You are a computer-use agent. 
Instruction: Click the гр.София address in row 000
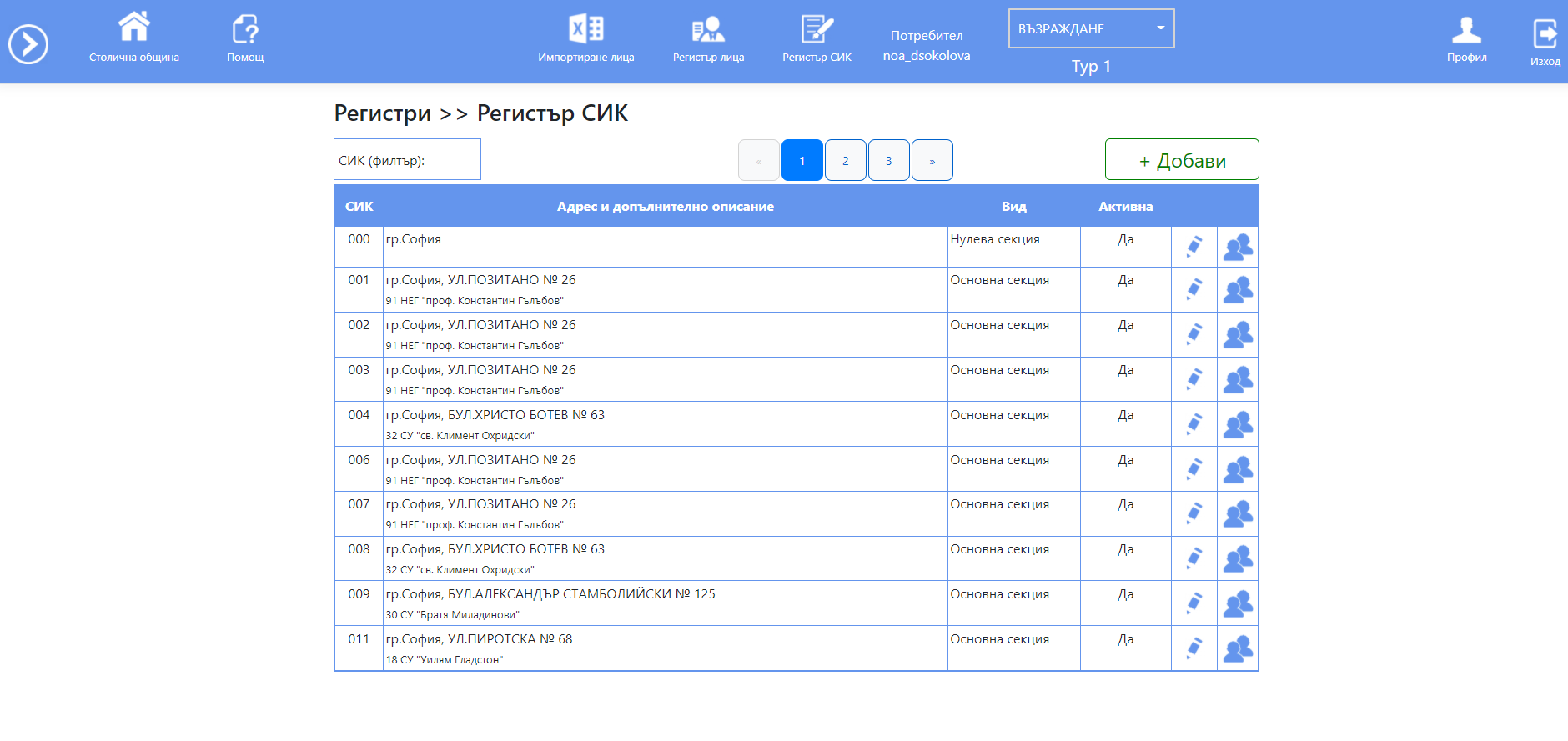point(414,239)
